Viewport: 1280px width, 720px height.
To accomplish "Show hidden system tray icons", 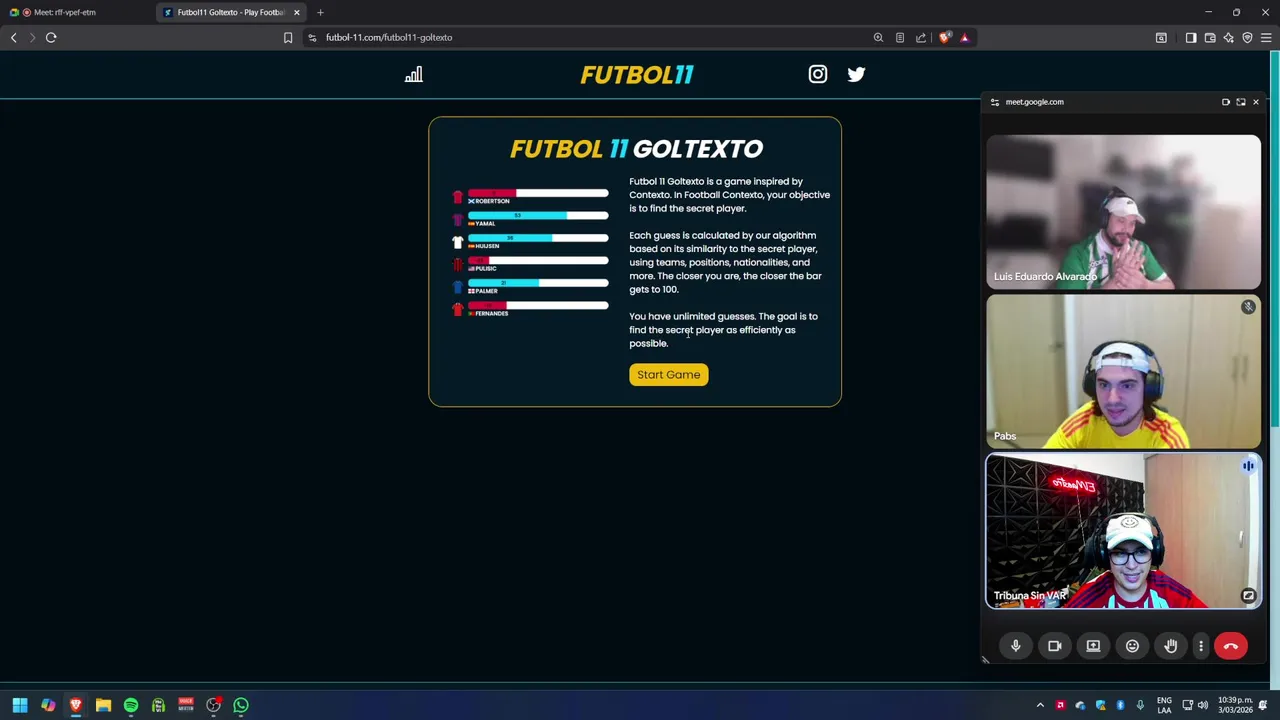I will click(x=1040, y=705).
